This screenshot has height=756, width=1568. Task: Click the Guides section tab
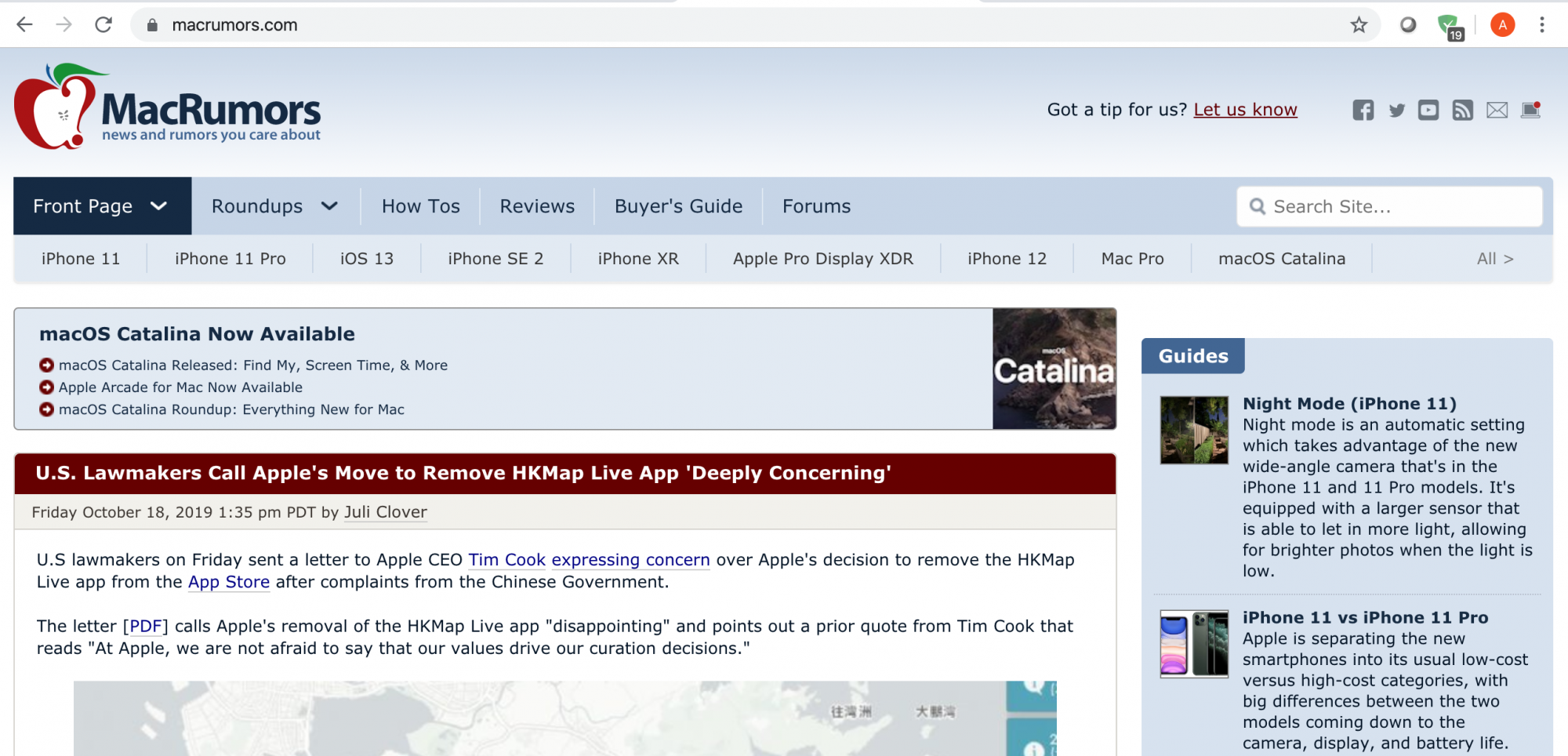point(1193,356)
